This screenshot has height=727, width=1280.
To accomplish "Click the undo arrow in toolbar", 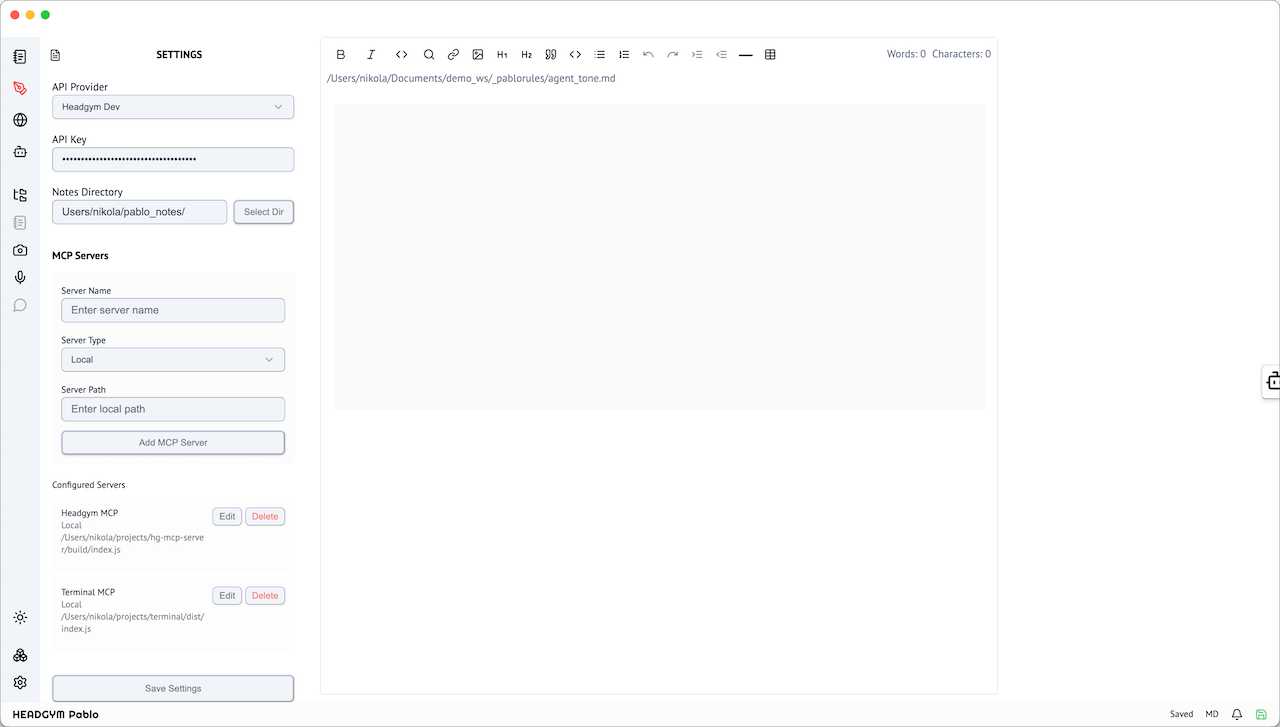I will (648, 55).
